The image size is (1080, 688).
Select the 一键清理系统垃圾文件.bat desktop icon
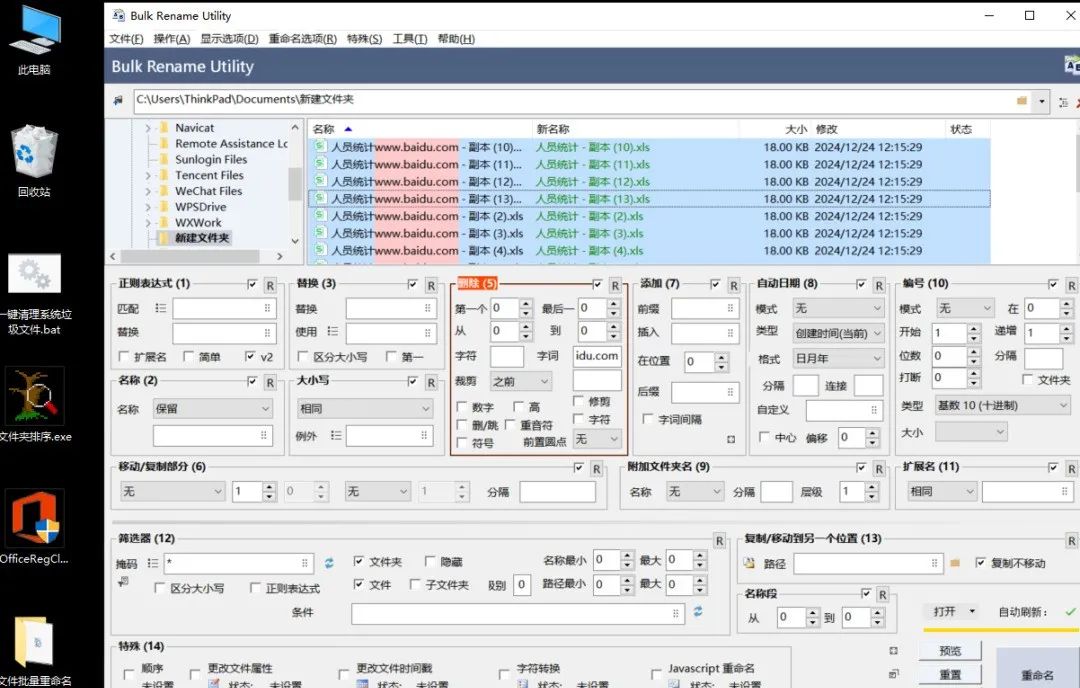tap(34, 293)
